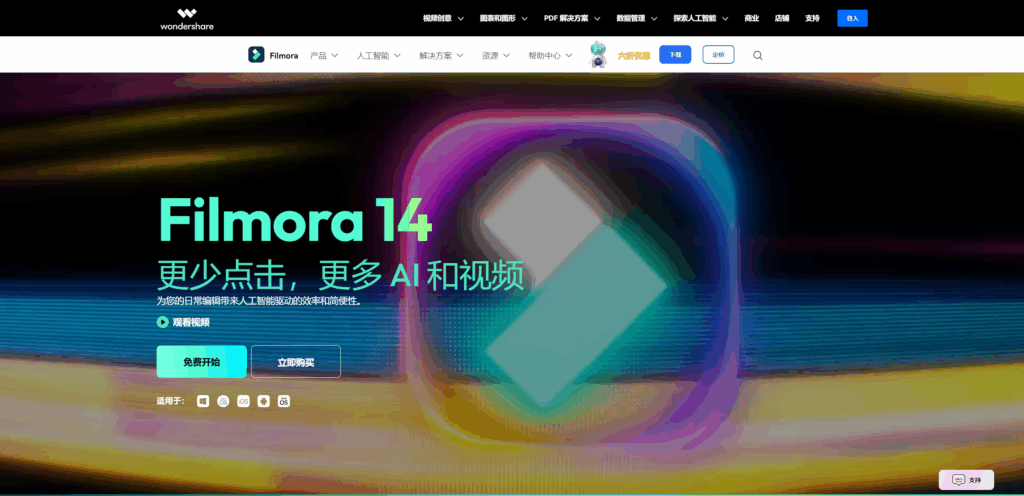Click the blue 下载 button
Screen dimensions: 1024x496
[675, 55]
